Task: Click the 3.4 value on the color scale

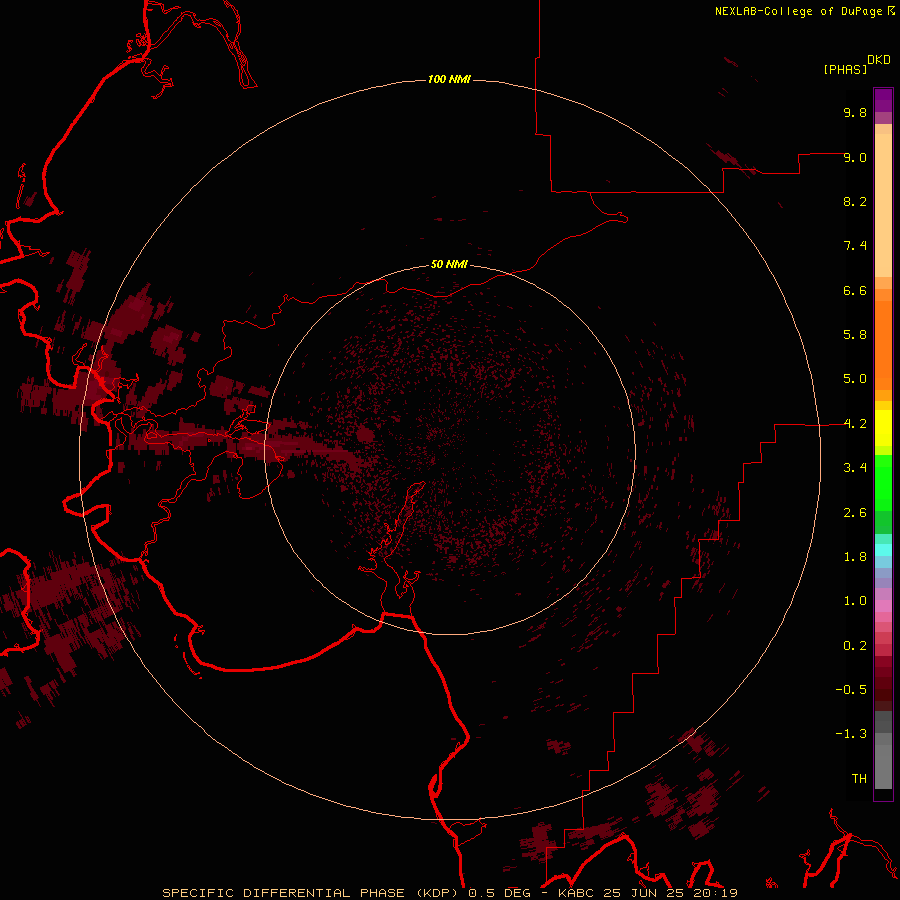Action: pos(855,468)
